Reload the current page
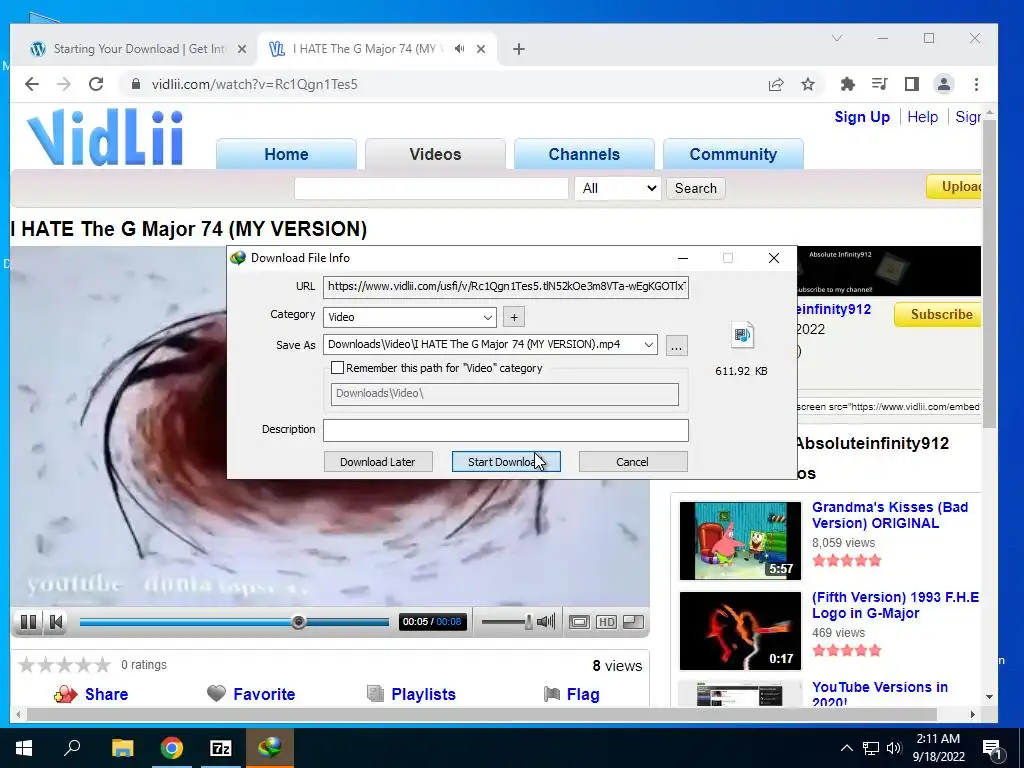This screenshot has height=768, width=1024. (96, 84)
